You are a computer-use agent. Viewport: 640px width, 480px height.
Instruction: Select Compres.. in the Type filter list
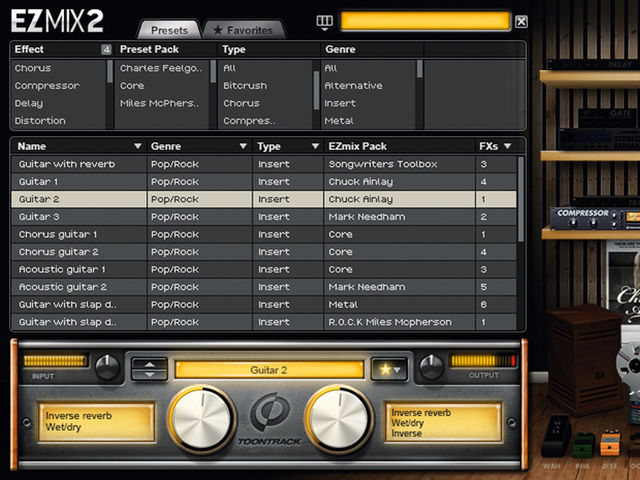click(x=249, y=121)
